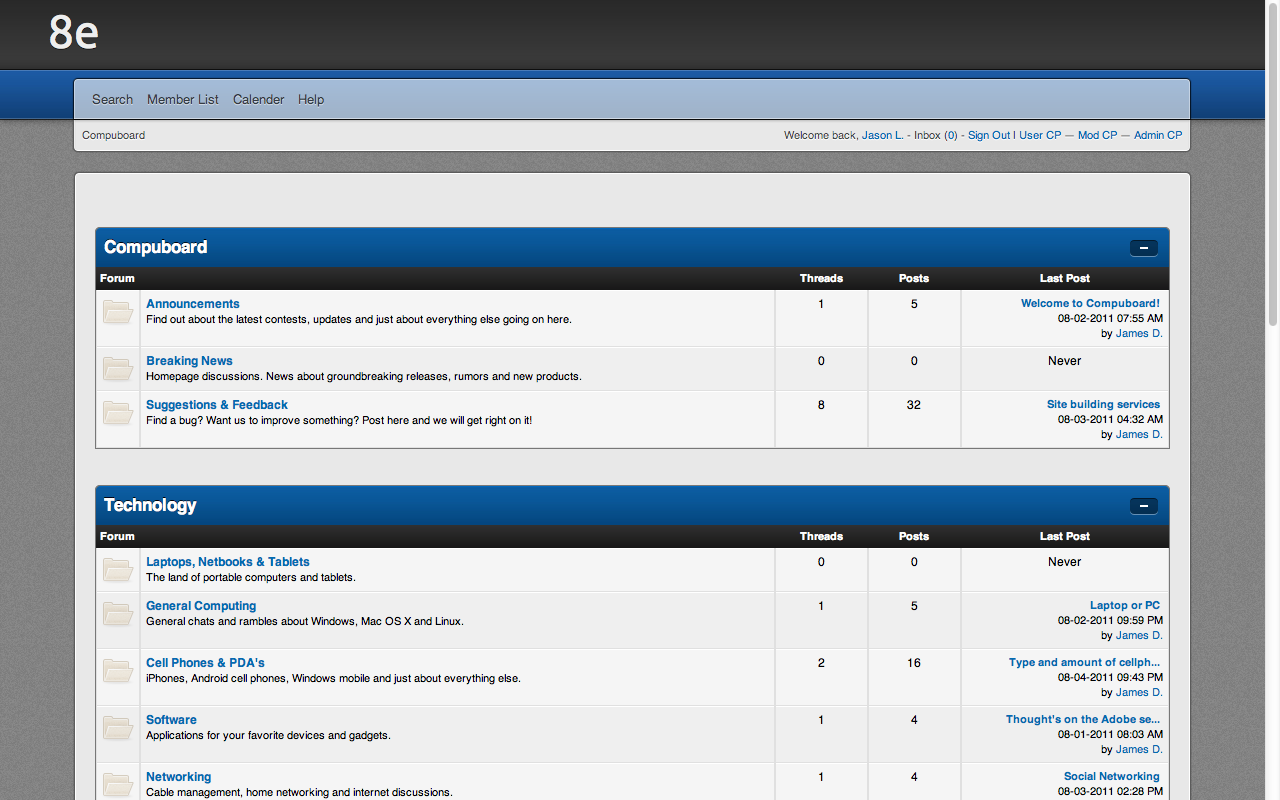Open Help from the navigation bar
This screenshot has width=1280, height=800.
coord(311,100)
